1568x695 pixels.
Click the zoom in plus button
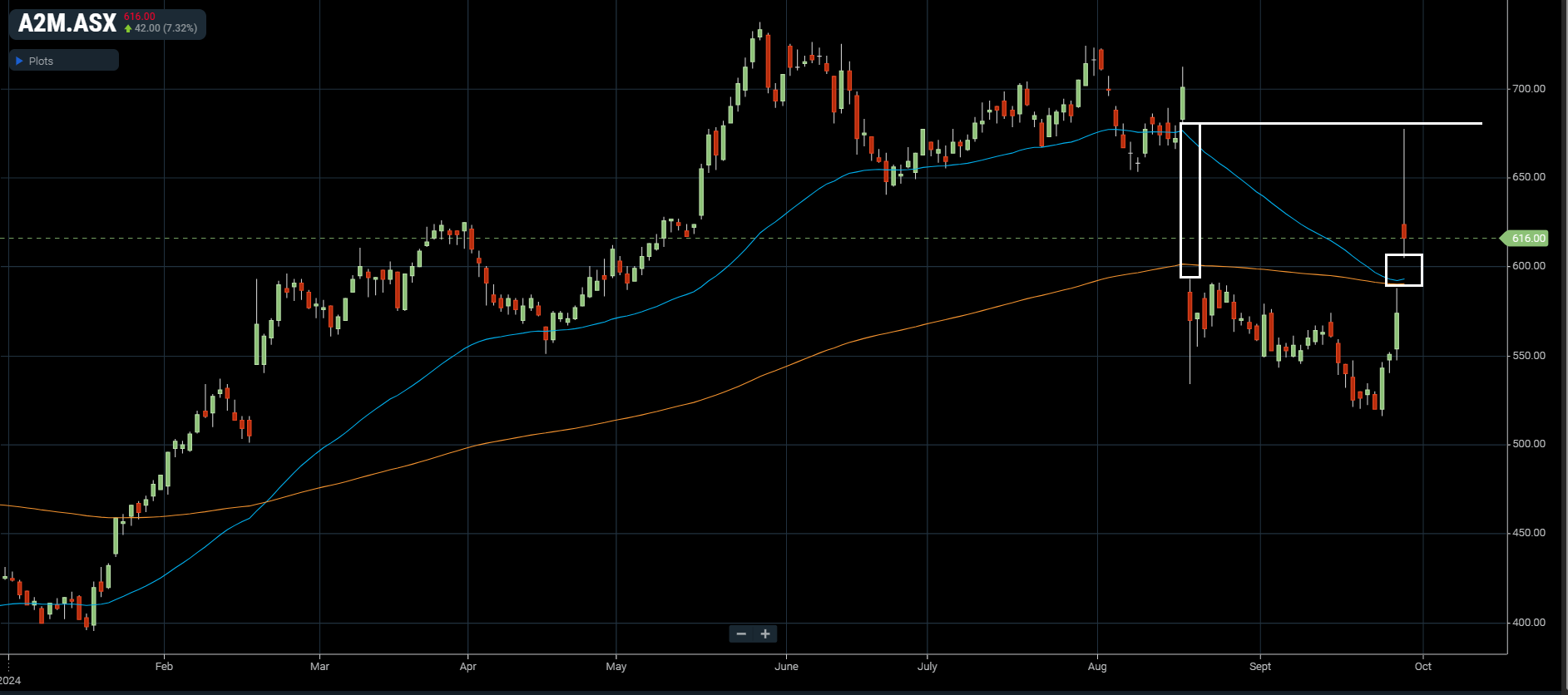tap(765, 634)
